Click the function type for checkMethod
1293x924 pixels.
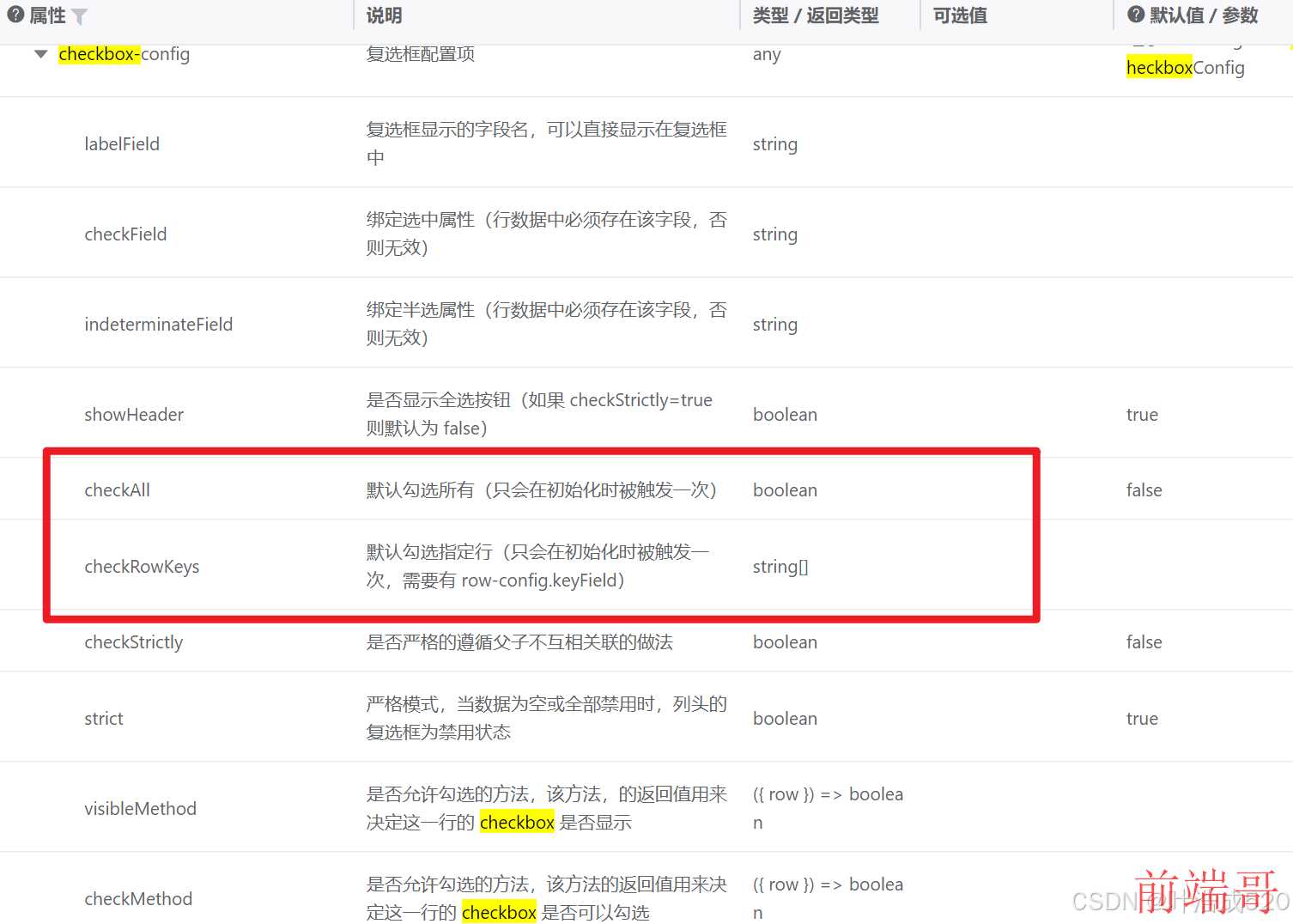pos(828,898)
